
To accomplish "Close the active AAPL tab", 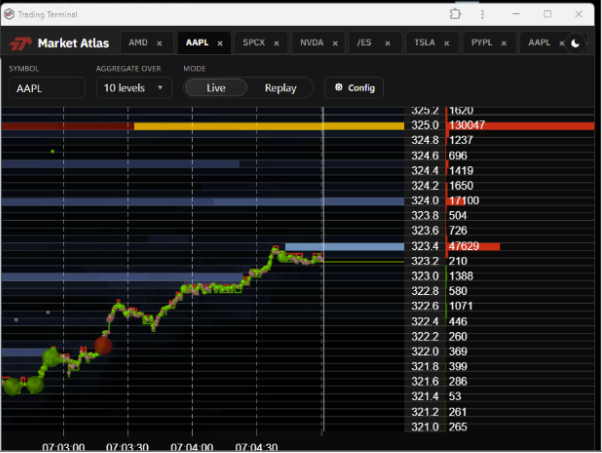I will 220,43.
